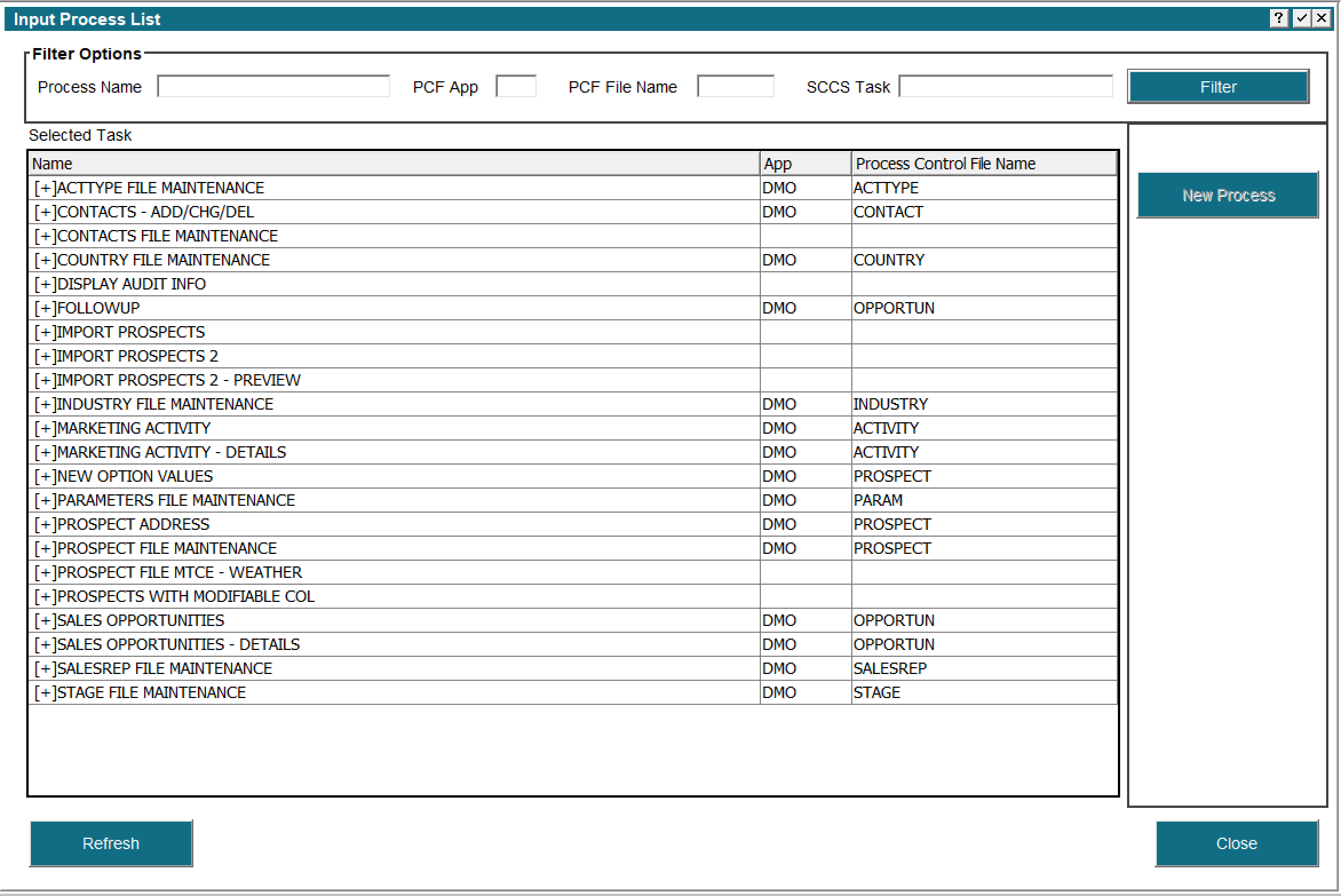Expand ACTTYPE FILE MAINTENANCE entry
The width and height of the screenshot is (1341, 896).
(x=45, y=187)
